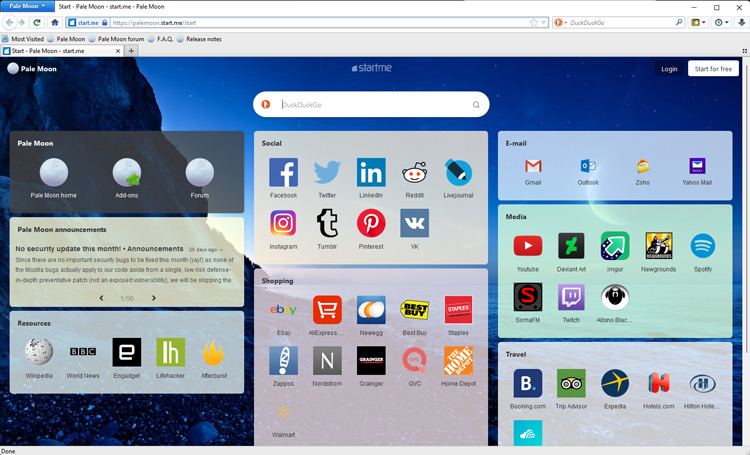Open the Expedia icon
The image size is (750, 455).
[x=615, y=383]
